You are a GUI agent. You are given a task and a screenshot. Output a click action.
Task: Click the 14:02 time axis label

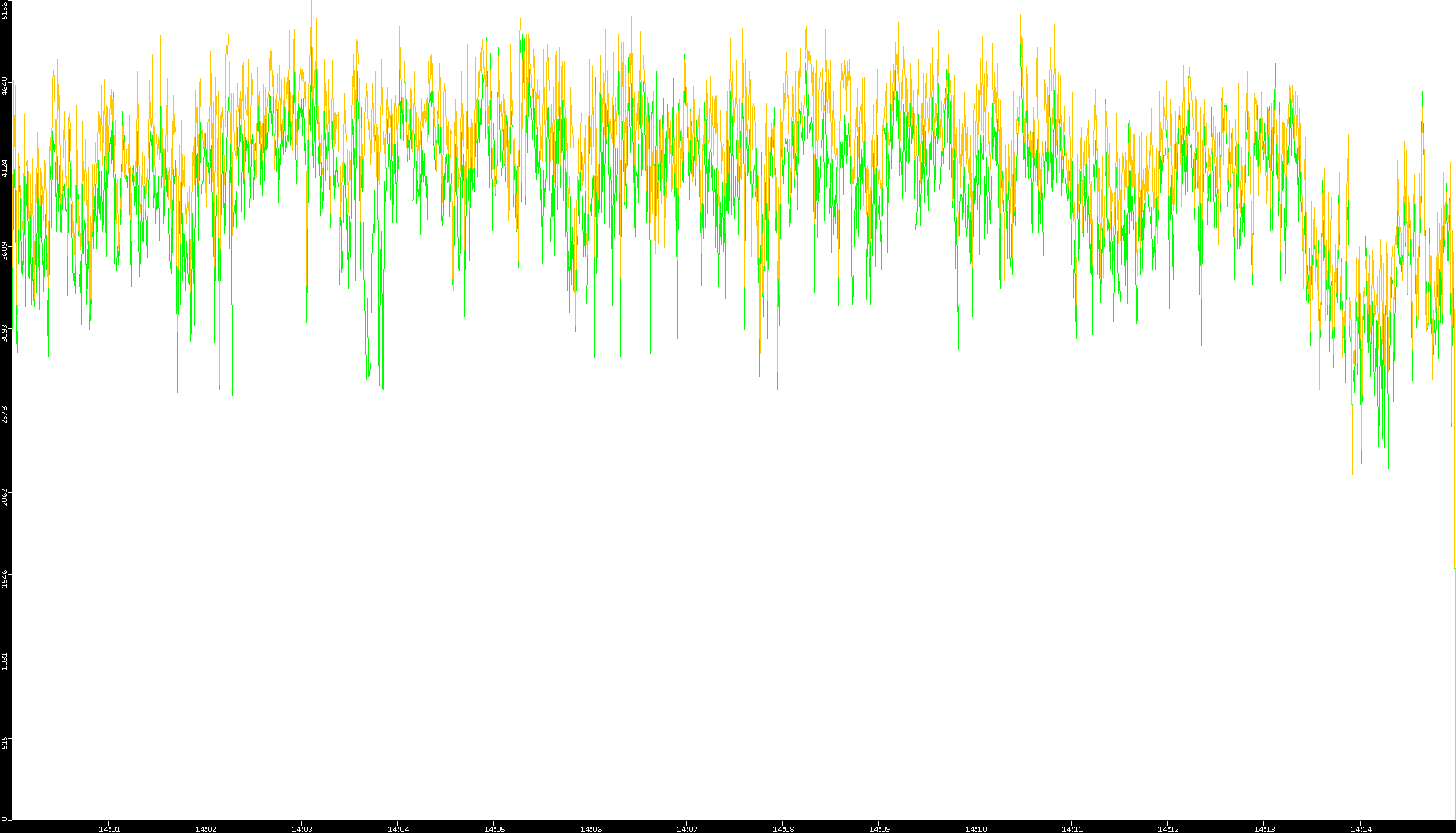click(205, 829)
